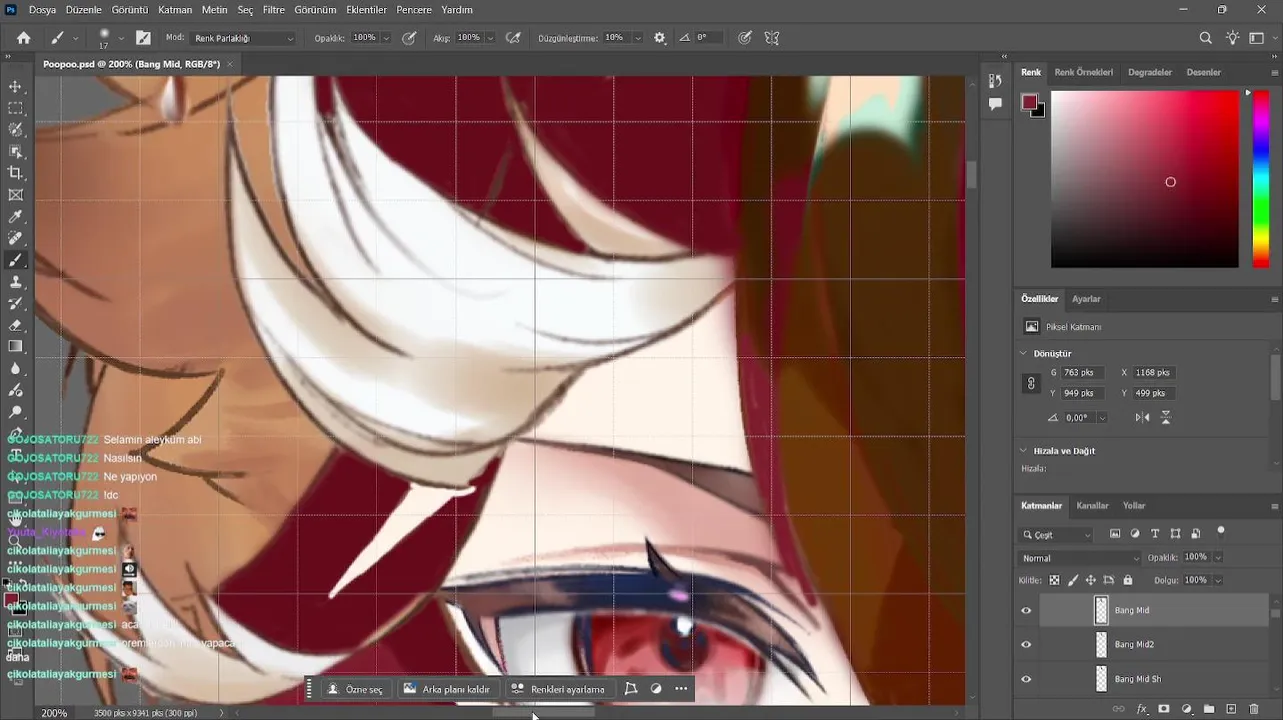
Task: Collapse the Hizala ve Dağıt section
Action: [1023, 451]
